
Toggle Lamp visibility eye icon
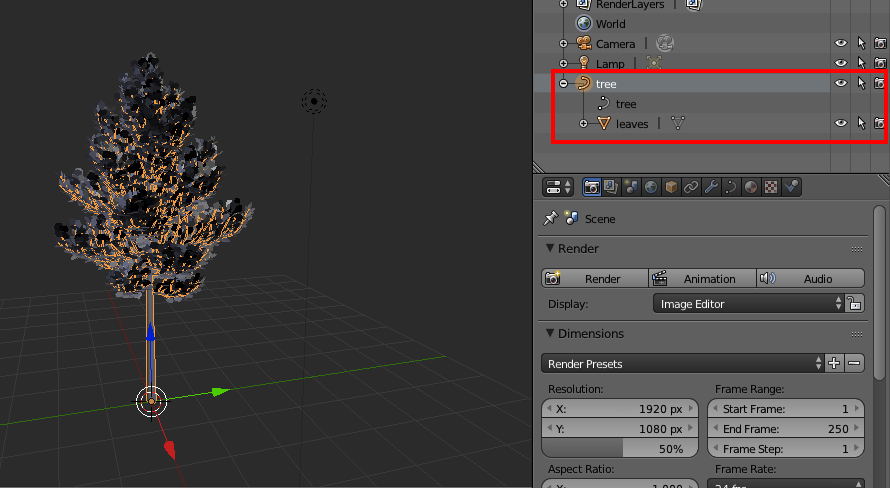(x=841, y=63)
